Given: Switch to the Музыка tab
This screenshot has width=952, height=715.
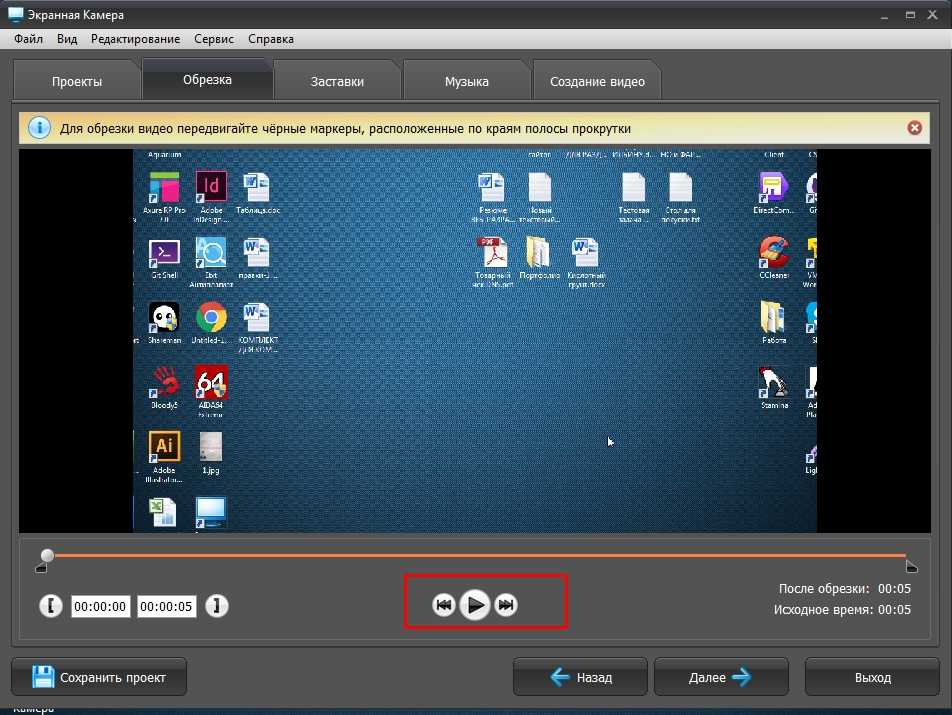Looking at the screenshot, I should pyautogui.click(x=466, y=81).
